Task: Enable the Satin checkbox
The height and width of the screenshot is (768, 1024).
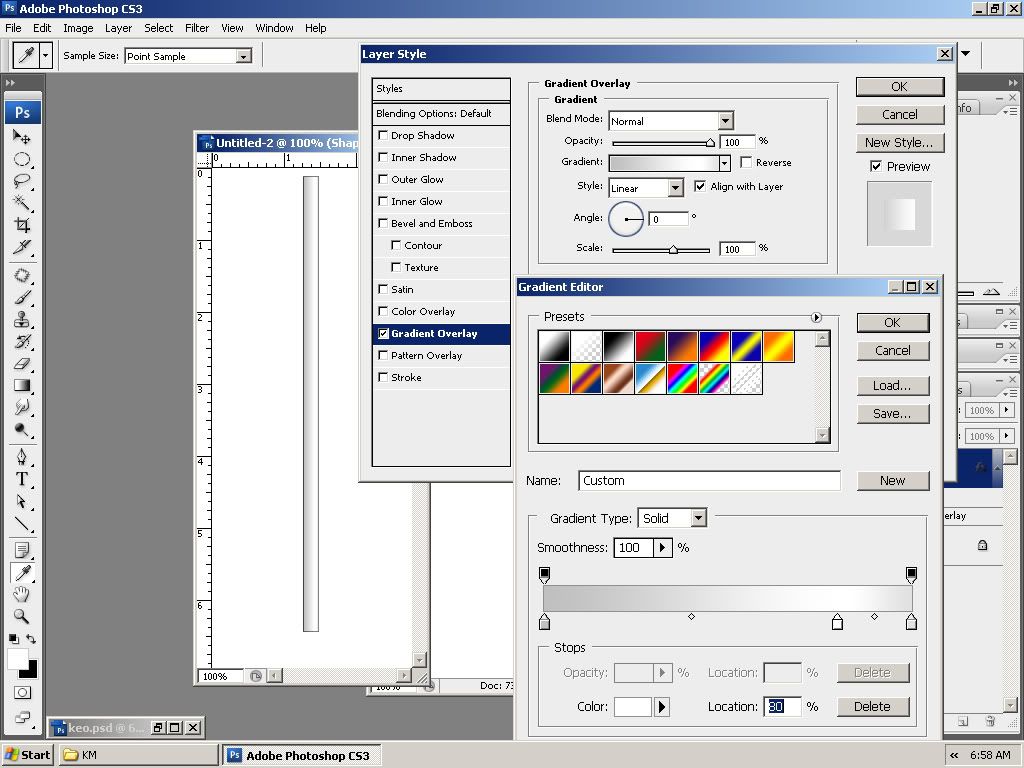Action: [383, 289]
